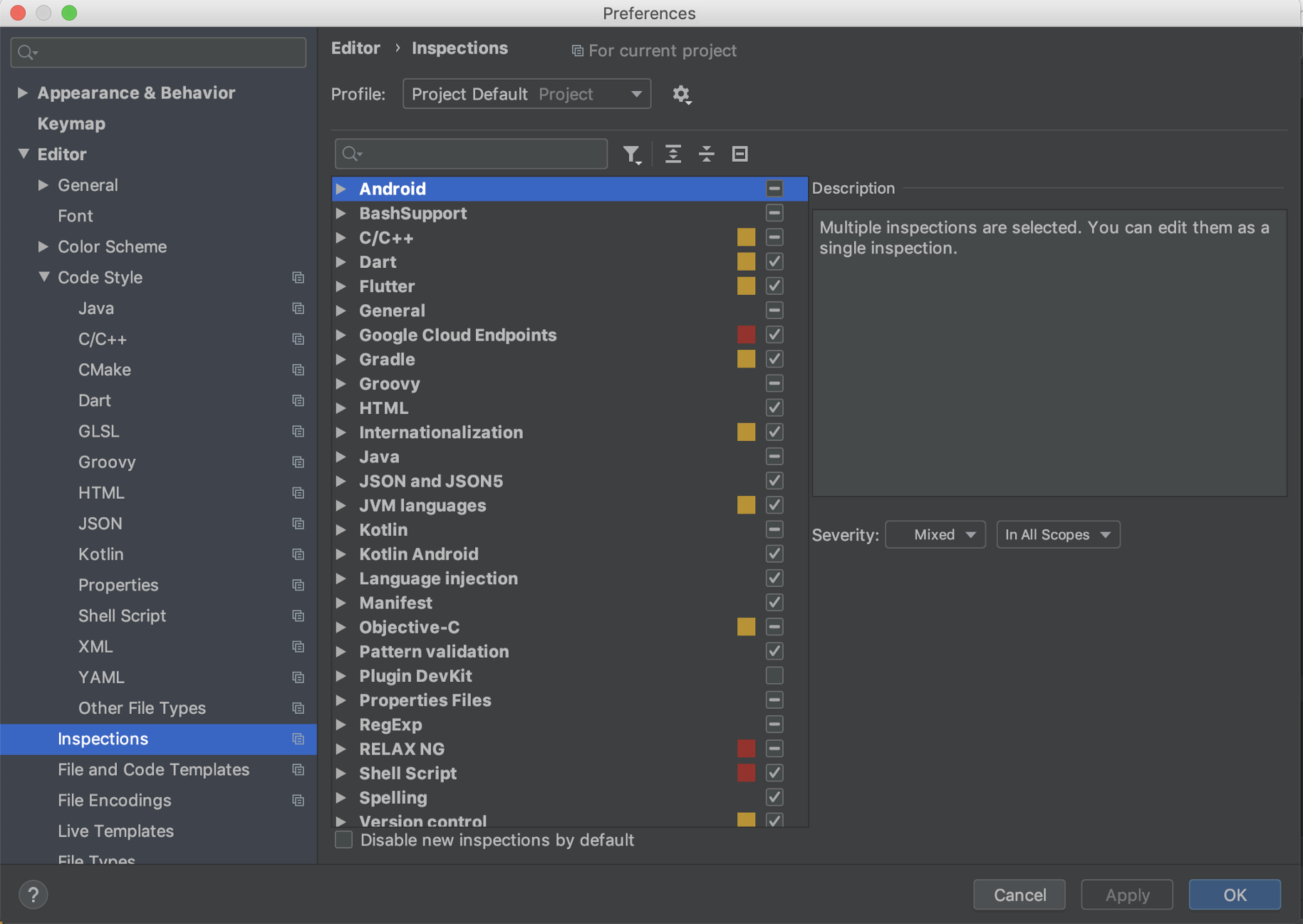Image resolution: width=1303 pixels, height=924 pixels.
Task: Open the Severity Mixed dropdown
Action: 935,534
